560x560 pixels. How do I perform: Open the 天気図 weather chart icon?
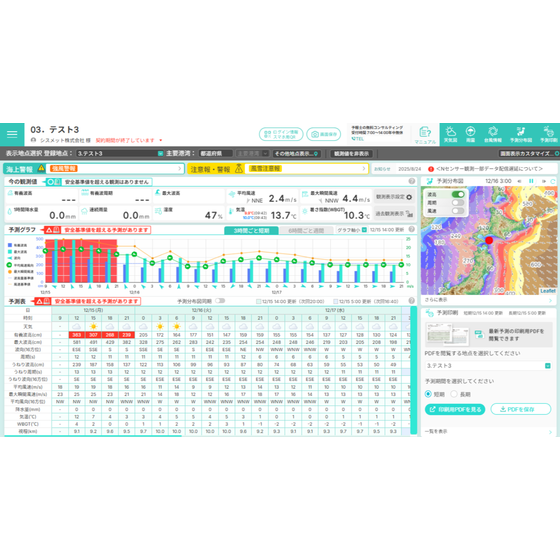click(451, 134)
